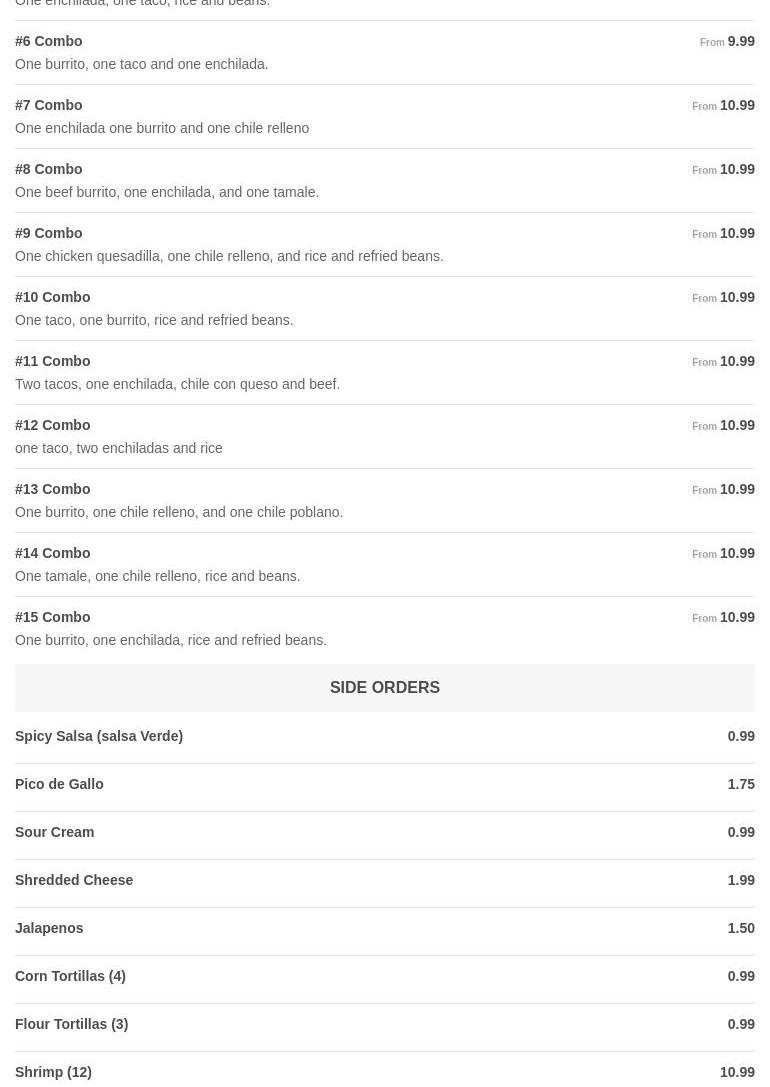Add Spicy Salsa (salsa Verde) side
The height and width of the screenshot is (1087, 770).
99,737
